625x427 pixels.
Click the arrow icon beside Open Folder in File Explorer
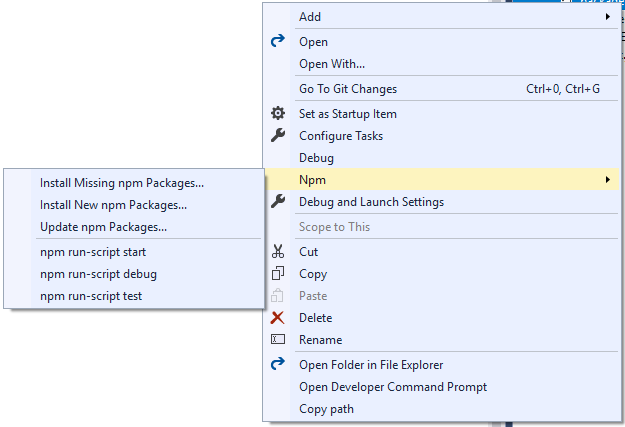tap(278, 364)
